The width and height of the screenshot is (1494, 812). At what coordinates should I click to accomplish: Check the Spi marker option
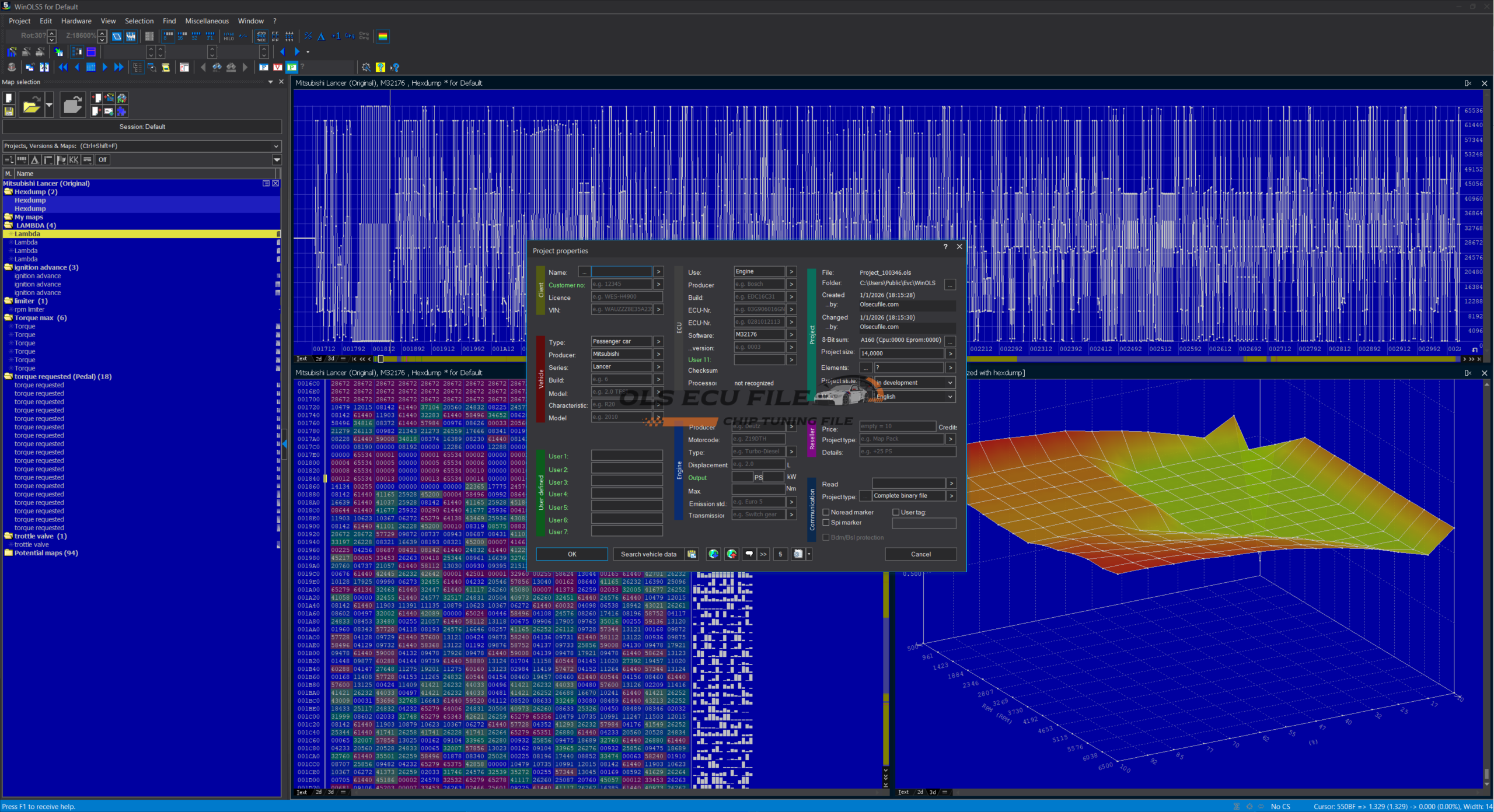click(x=826, y=523)
